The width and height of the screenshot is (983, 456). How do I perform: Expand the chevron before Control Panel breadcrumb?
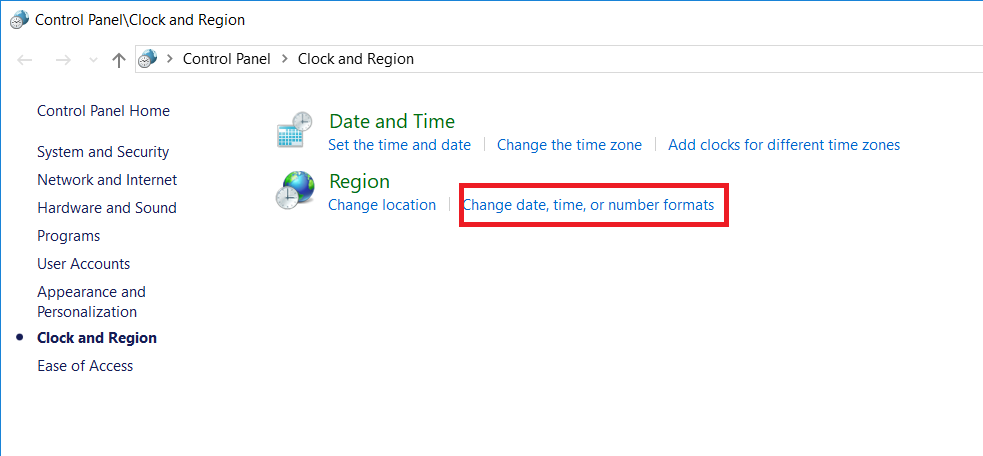pyautogui.click(x=170, y=59)
